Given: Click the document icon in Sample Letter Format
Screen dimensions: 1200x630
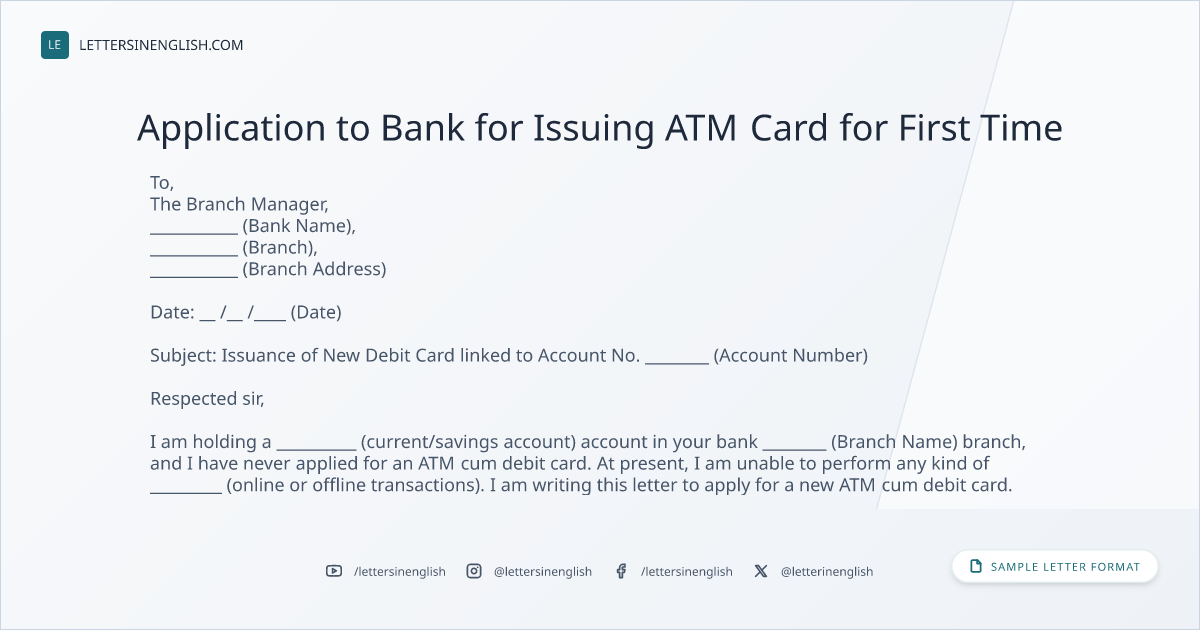Looking at the screenshot, I should coord(976,566).
